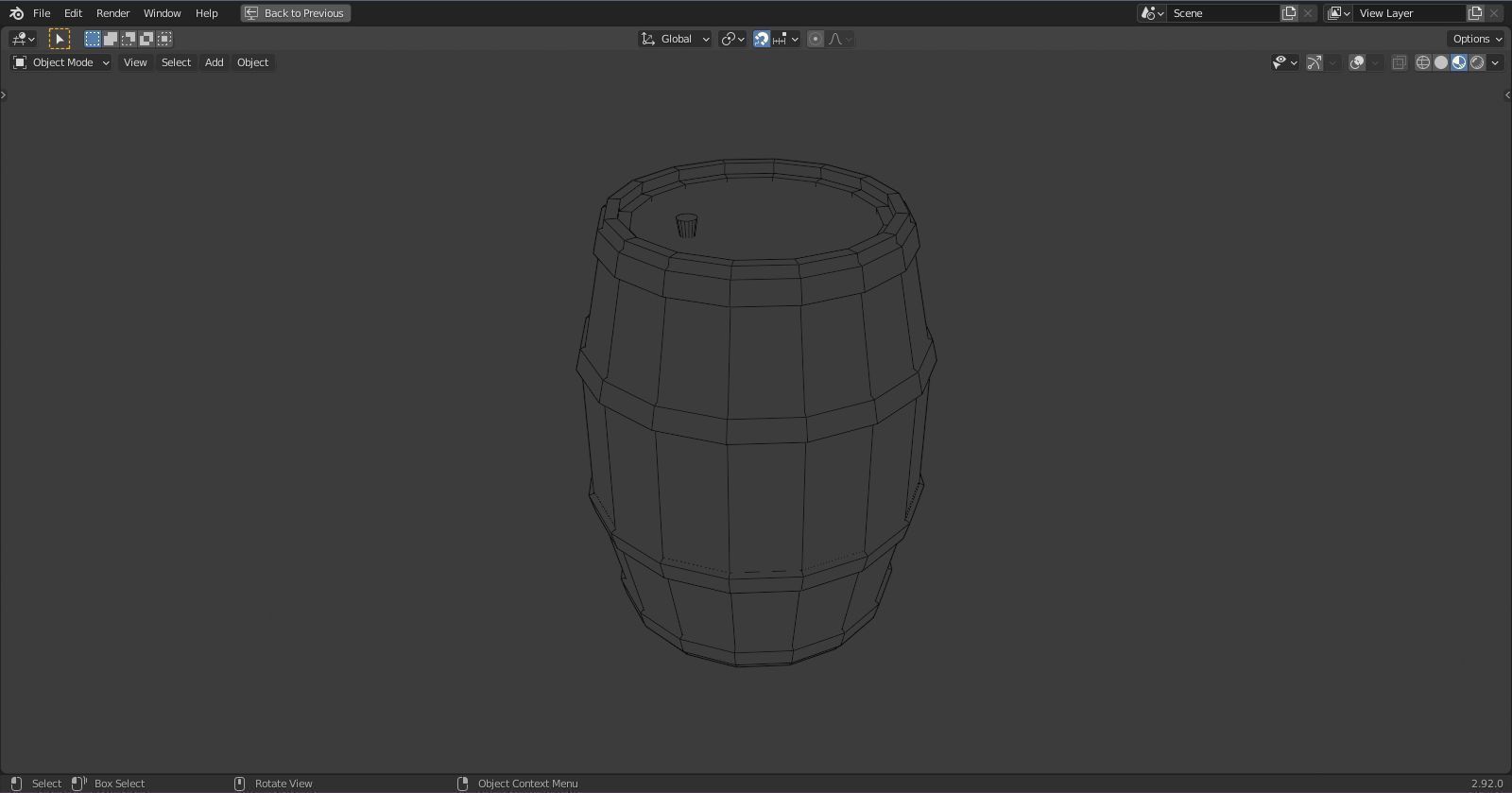Open the proportional falloff dropdown

click(x=840, y=39)
